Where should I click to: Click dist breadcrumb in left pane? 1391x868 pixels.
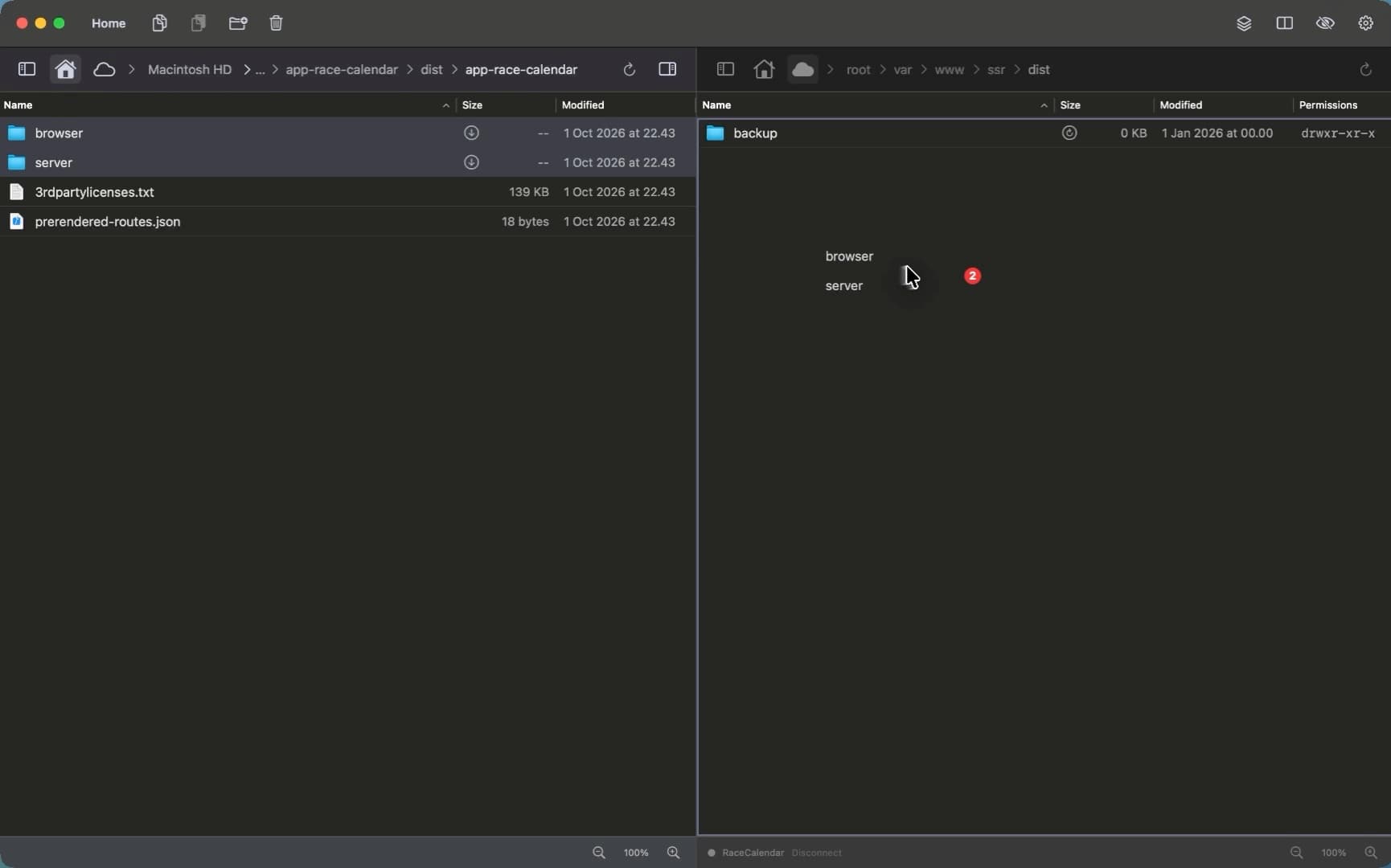[x=432, y=70]
